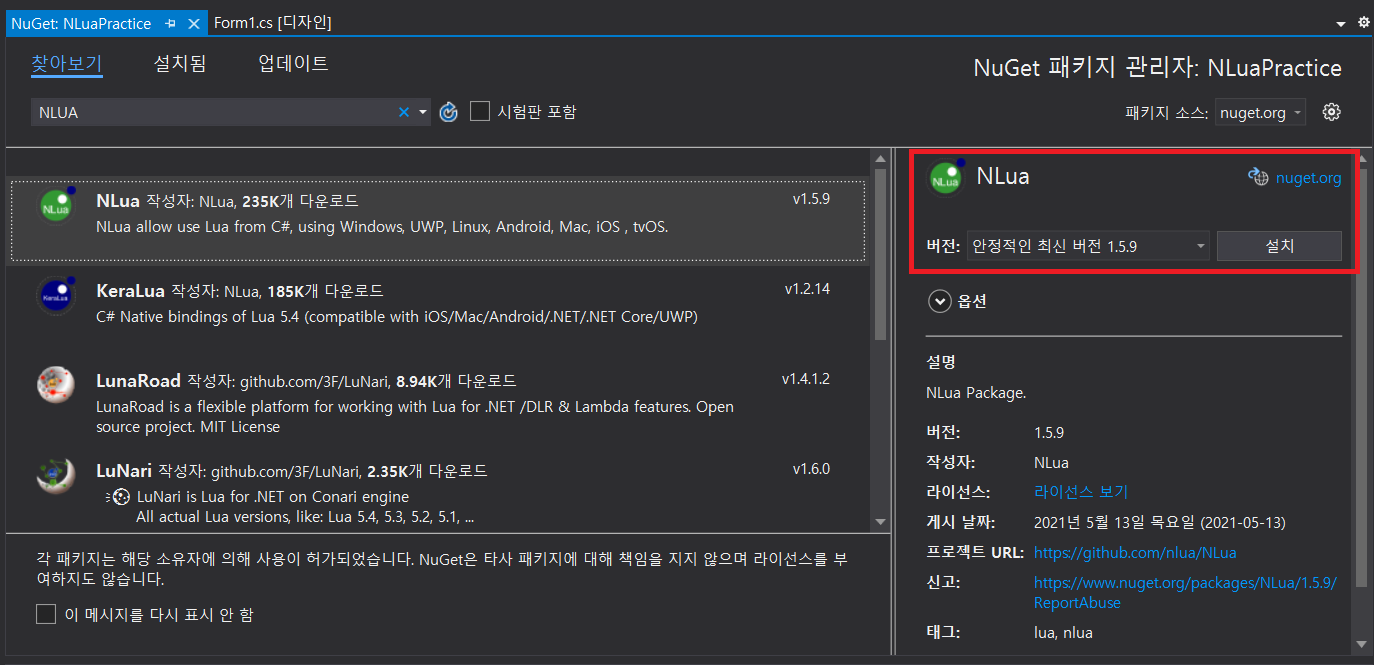Open the nuget.org link in details
The height and width of the screenshot is (665, 1374).
point(1309,178)
